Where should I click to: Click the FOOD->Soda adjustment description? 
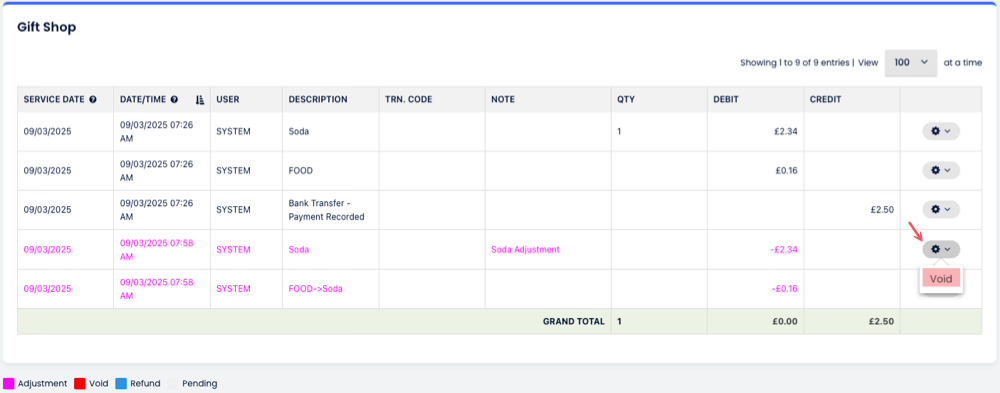[316, 288]
